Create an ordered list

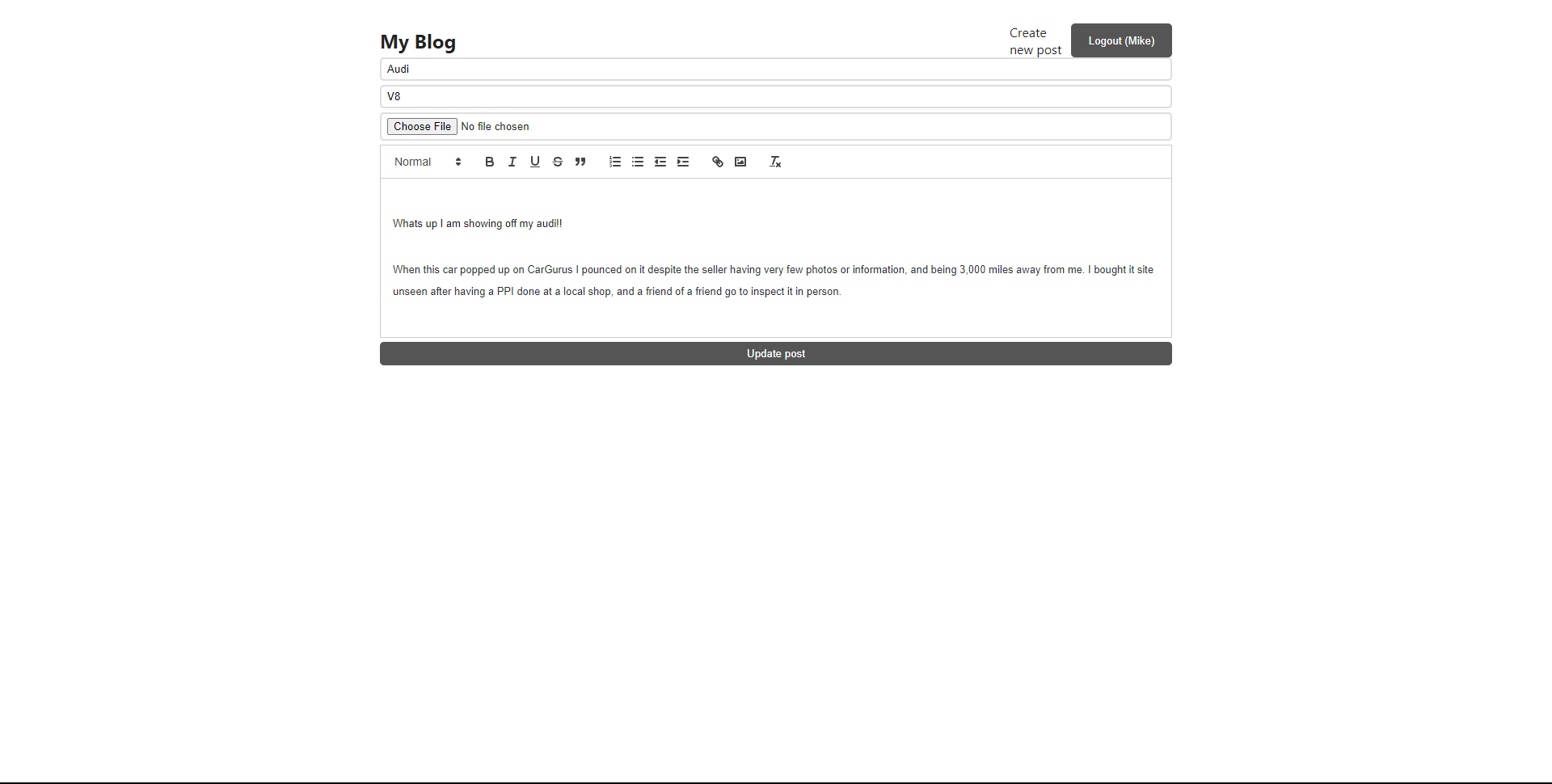pos(614,162)
